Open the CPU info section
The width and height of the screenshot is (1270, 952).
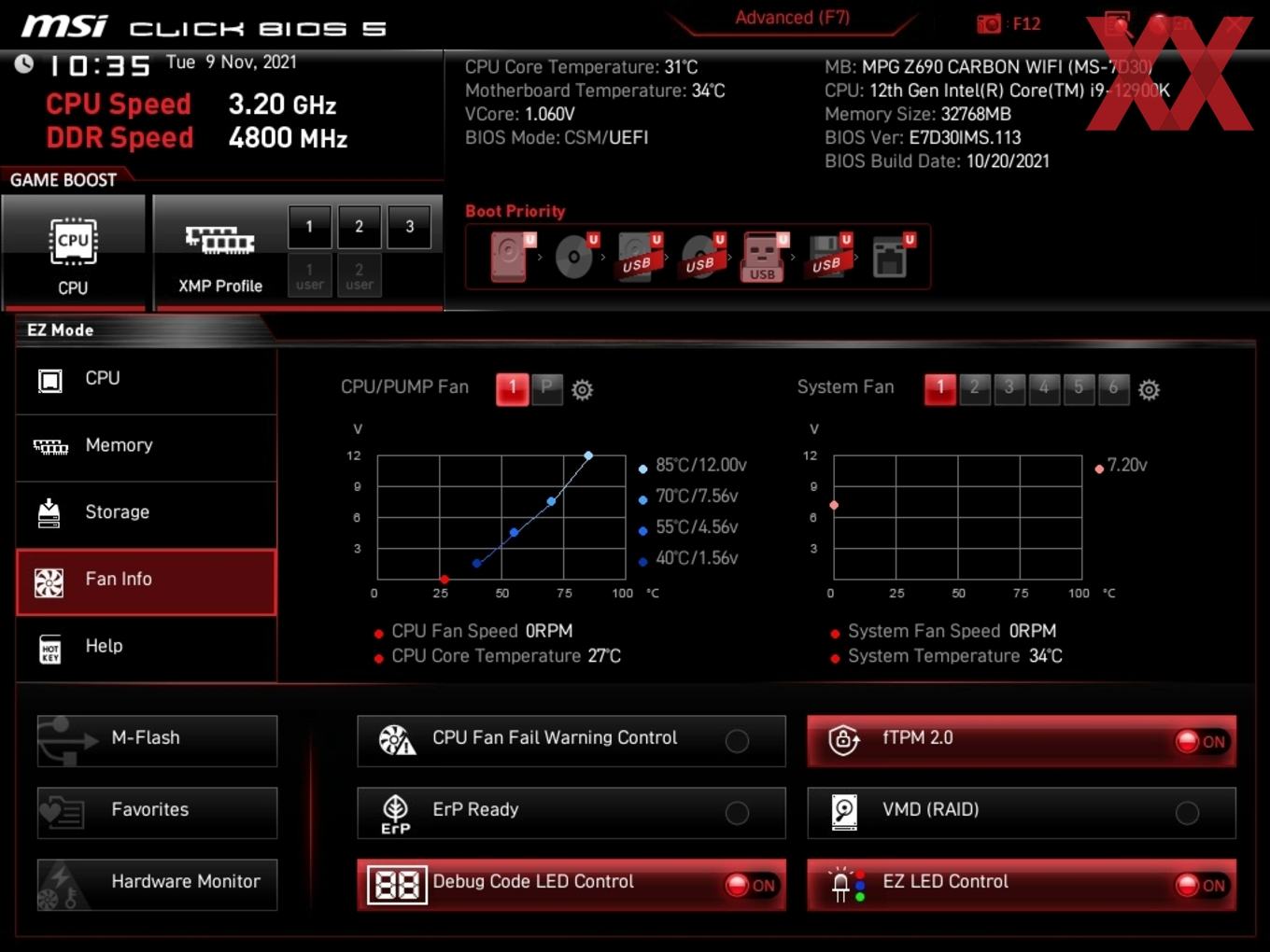(147, 379)
